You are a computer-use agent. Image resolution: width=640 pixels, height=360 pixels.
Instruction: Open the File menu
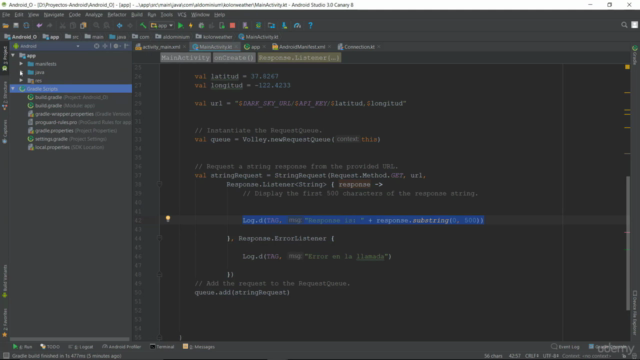pyautogui.click(x=6, y=15)
